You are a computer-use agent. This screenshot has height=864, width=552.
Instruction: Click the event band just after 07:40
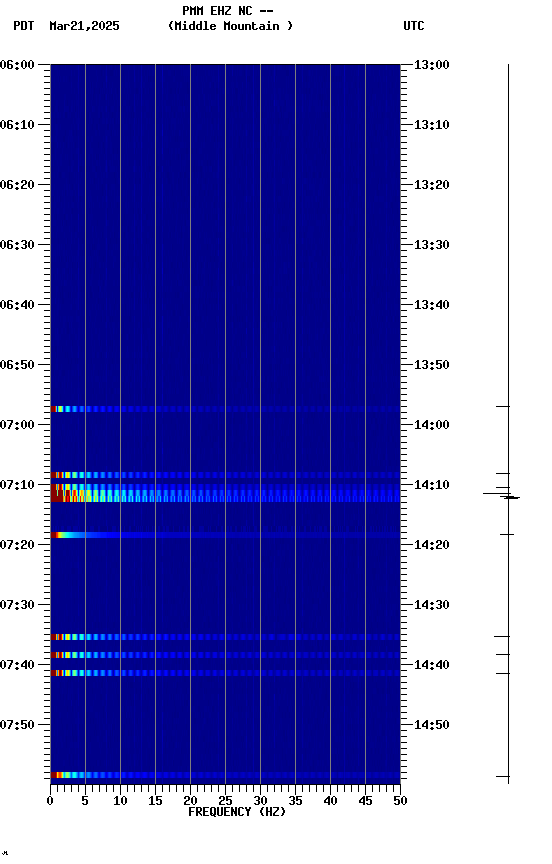tap(225, 673)
